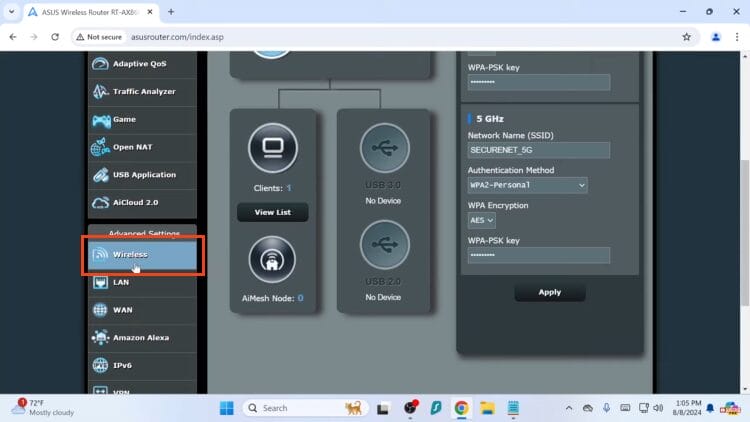The width and height of the screenshot is (750, 422).
Task: Edit the 5 GHz SSID SECURENET_5G field
Action: [539, 150]
